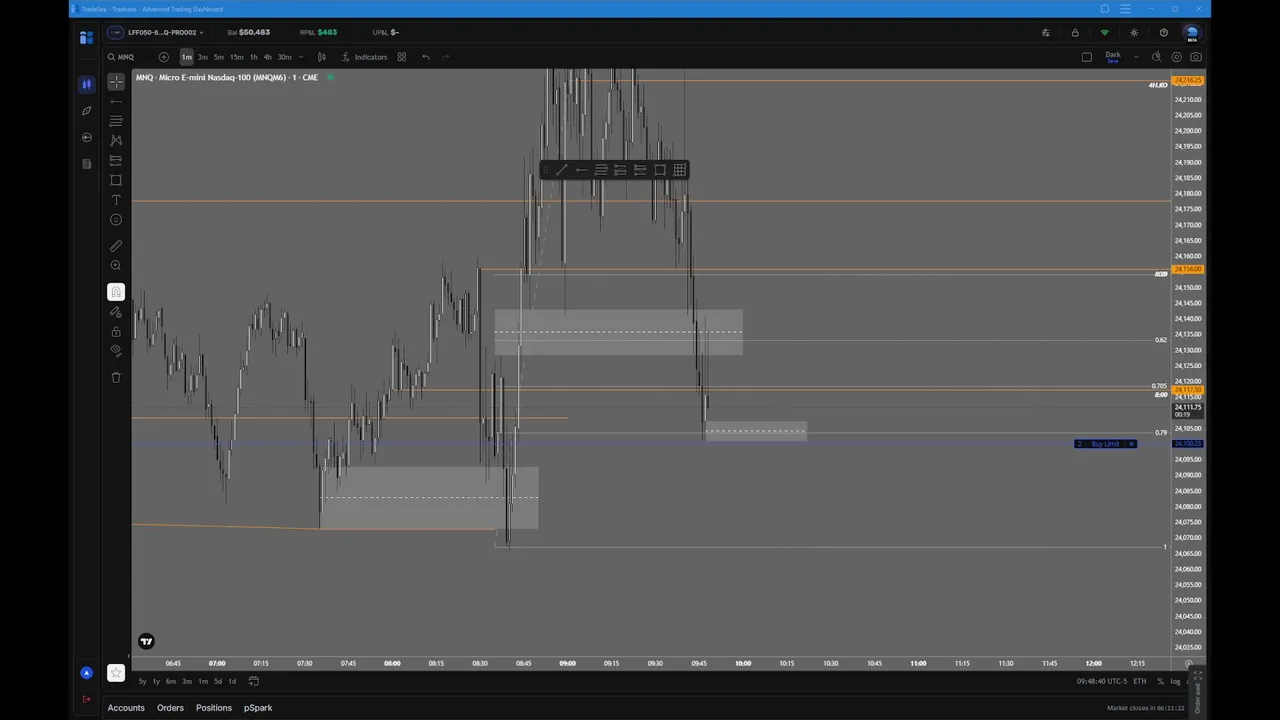Open the timezone UTC-5 clock menu
The width and height of the screenshot is (1280, 720).
(x=1101, y=681)
